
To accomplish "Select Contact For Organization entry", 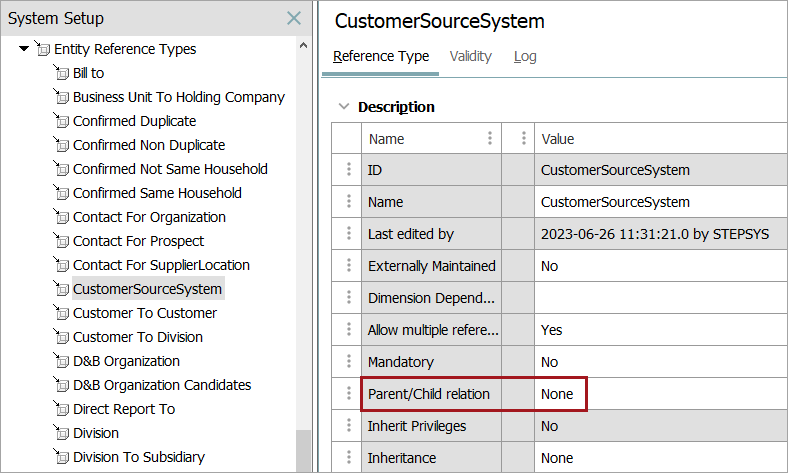I will (x=149, y=217).
